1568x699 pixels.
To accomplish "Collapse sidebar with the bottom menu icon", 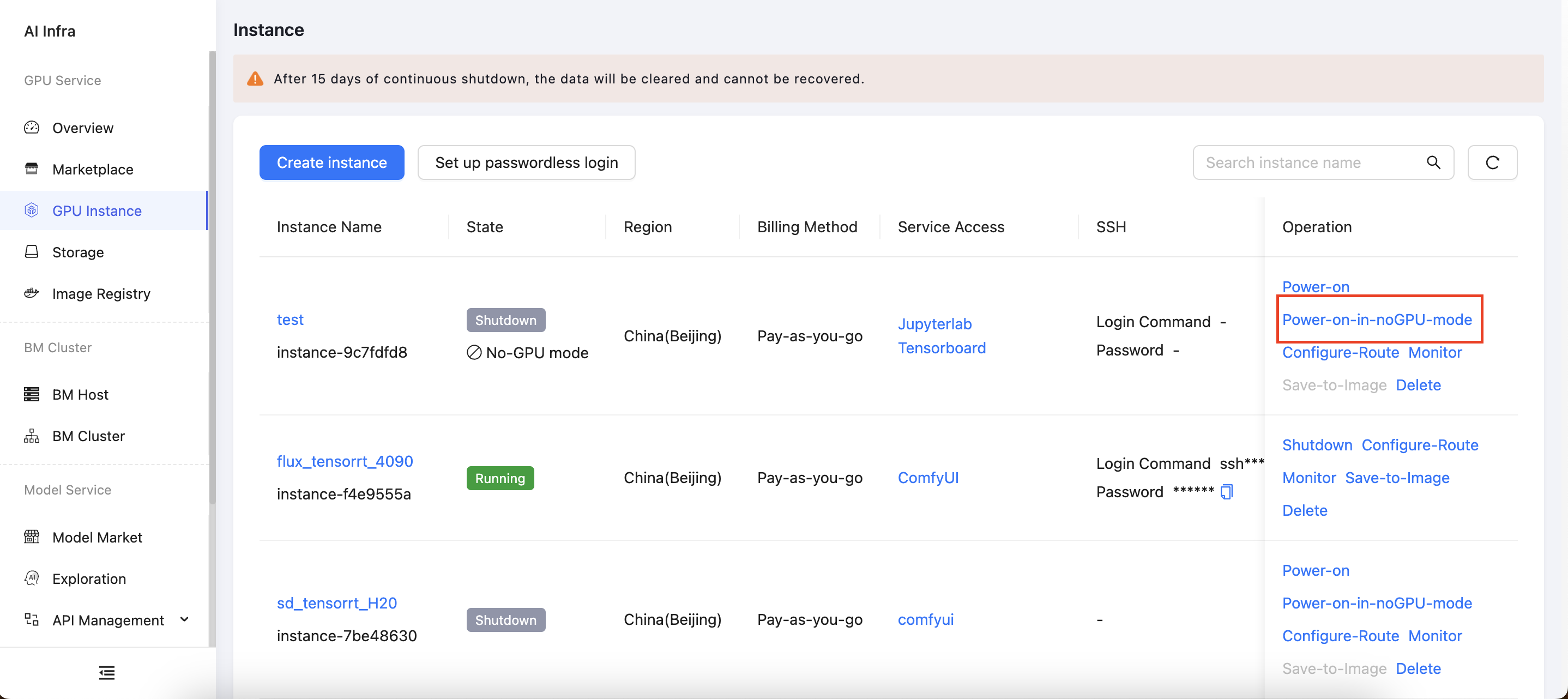I will coord(107,672).
